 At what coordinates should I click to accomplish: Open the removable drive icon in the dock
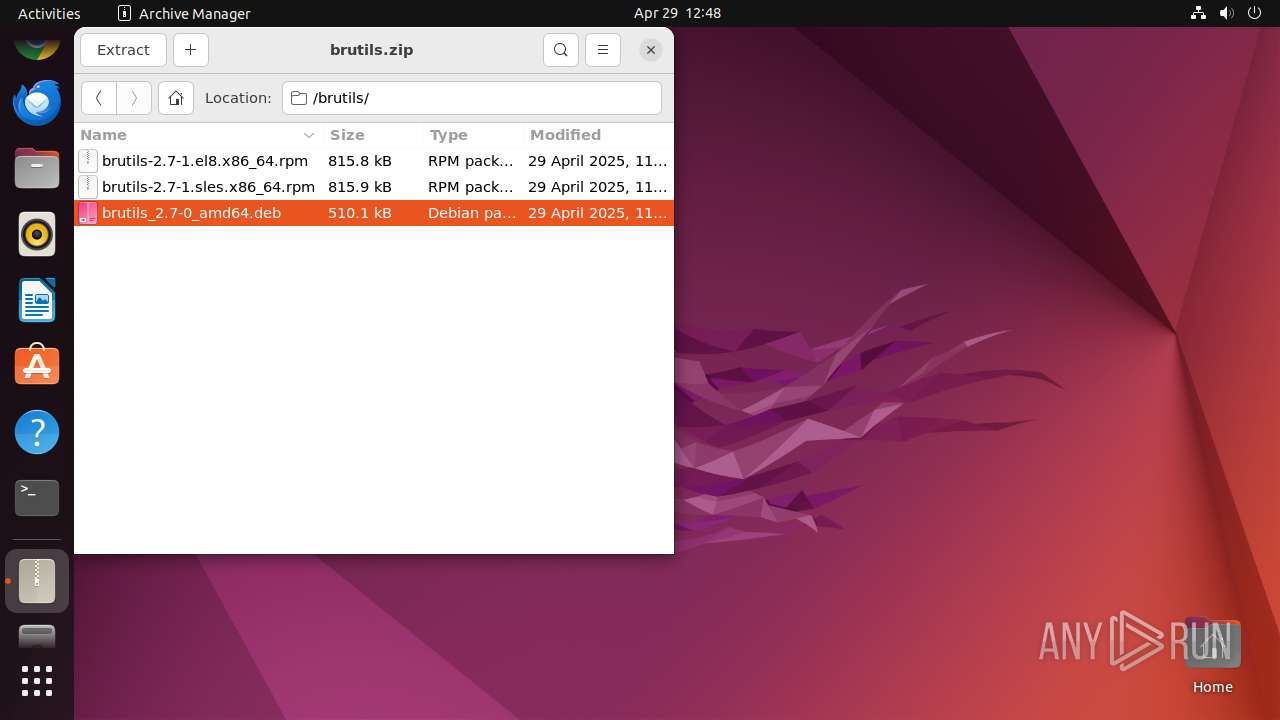coord(37,636)
